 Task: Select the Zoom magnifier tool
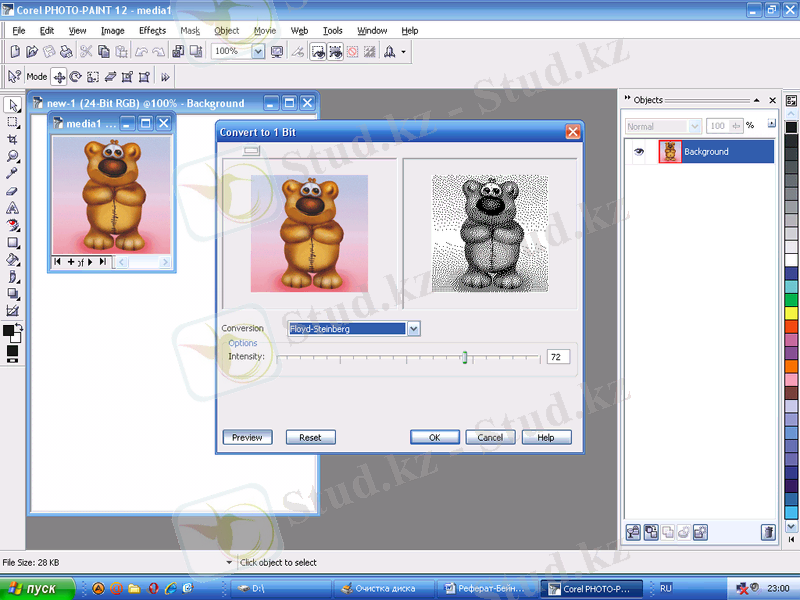pos(13,157)
